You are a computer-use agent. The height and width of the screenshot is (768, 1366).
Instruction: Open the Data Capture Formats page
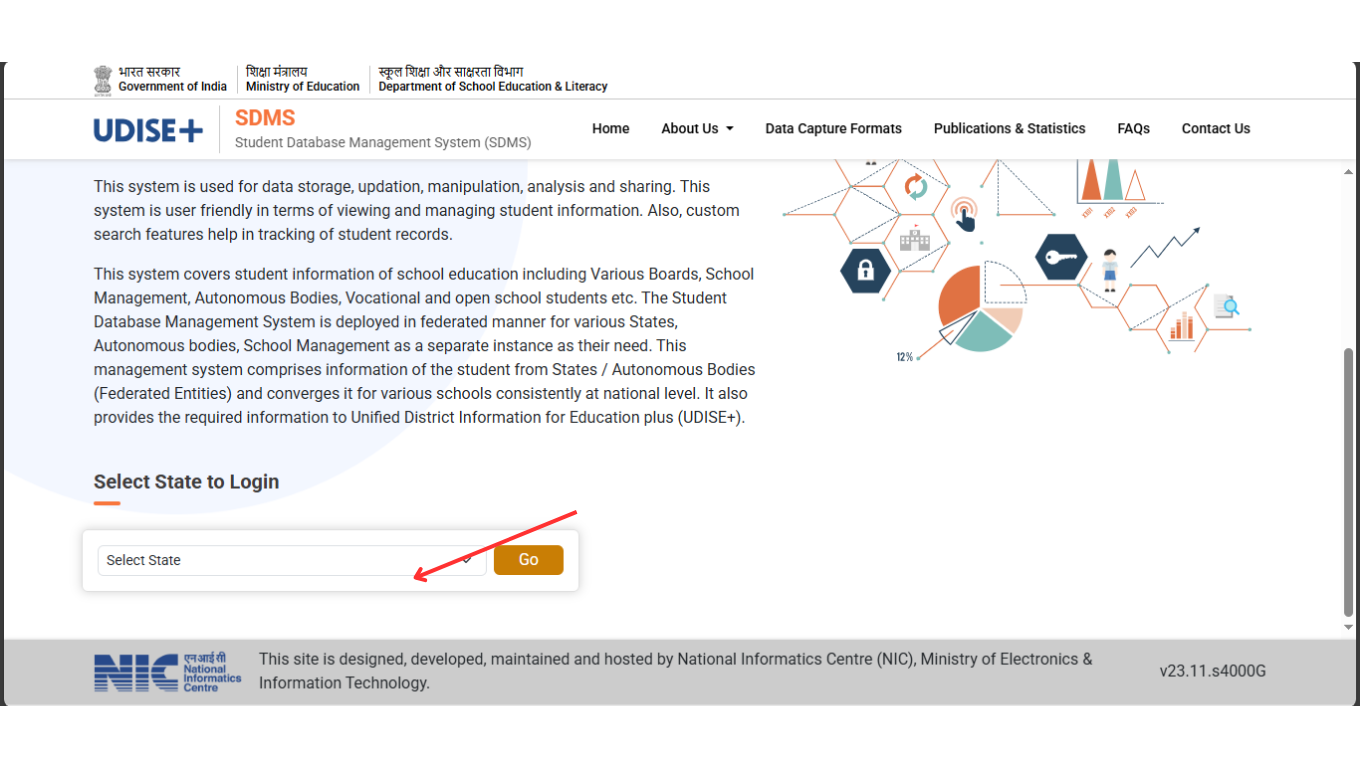point(833,128)
